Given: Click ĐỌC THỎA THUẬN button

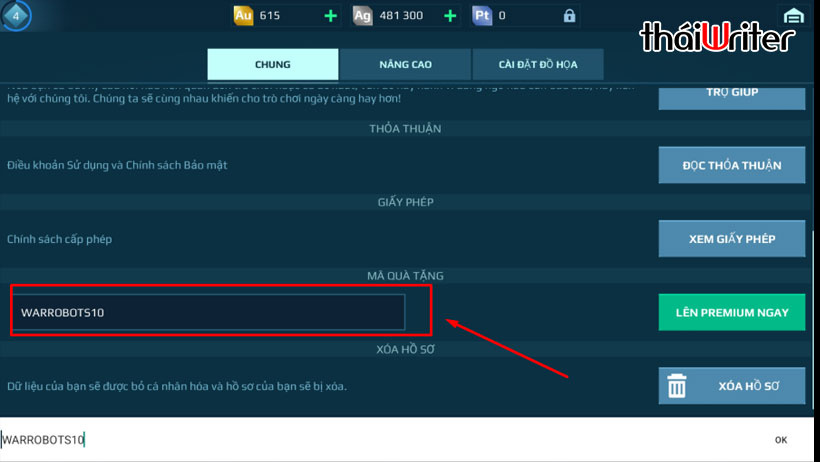Looking at the screenshot, I should tap(732, 165).
